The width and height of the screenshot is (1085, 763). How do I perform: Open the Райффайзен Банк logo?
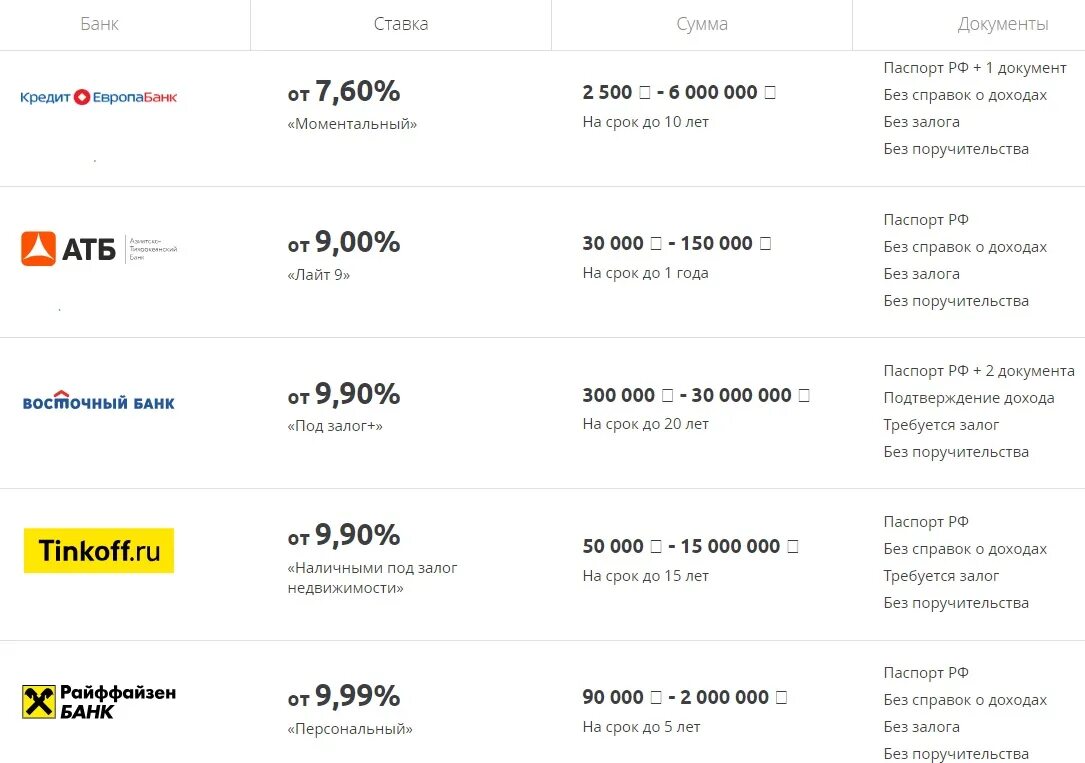click(99, 701)
